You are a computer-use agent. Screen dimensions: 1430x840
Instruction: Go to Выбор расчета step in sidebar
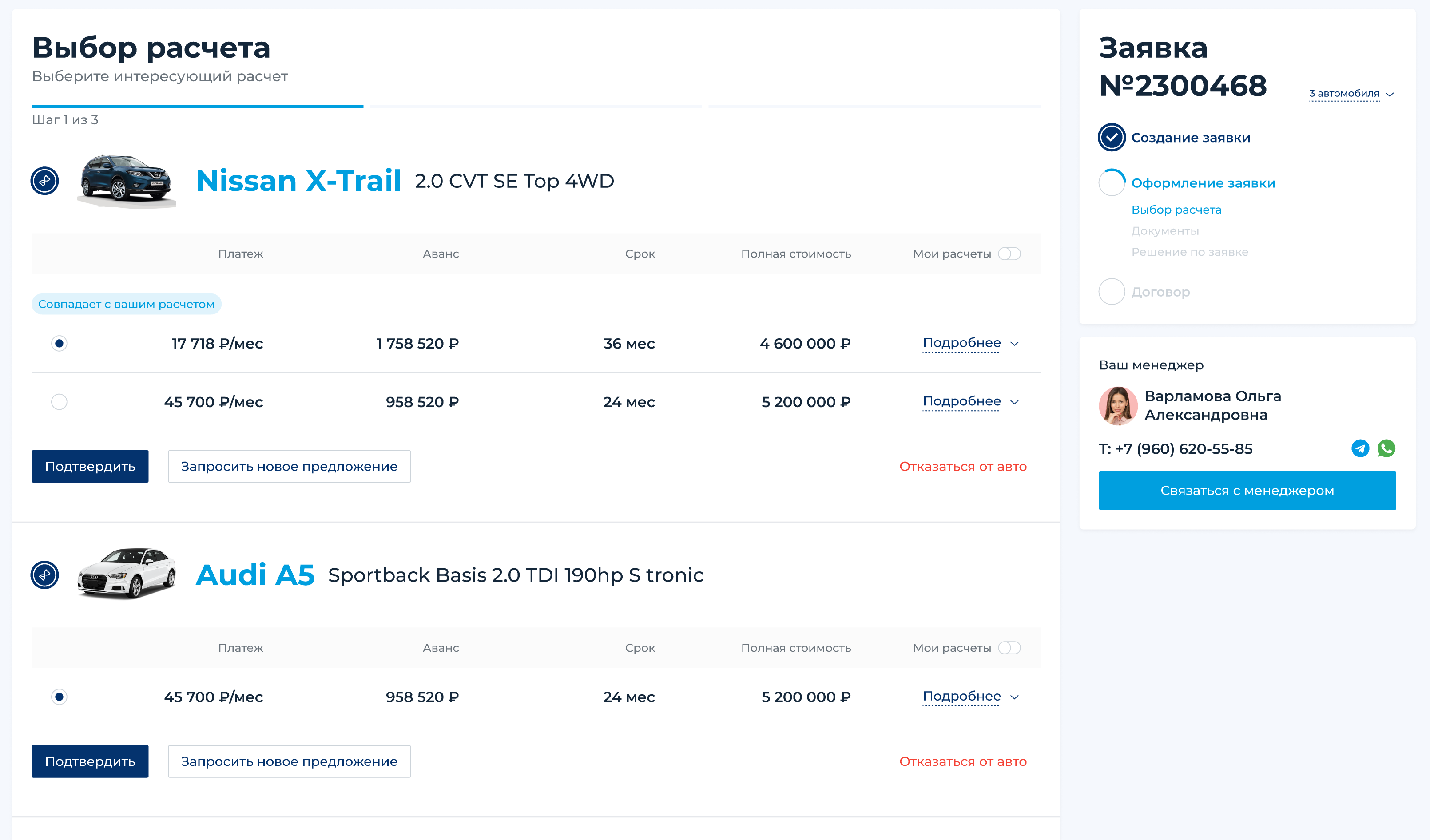pyautogui.click(x=1176, y=210)
